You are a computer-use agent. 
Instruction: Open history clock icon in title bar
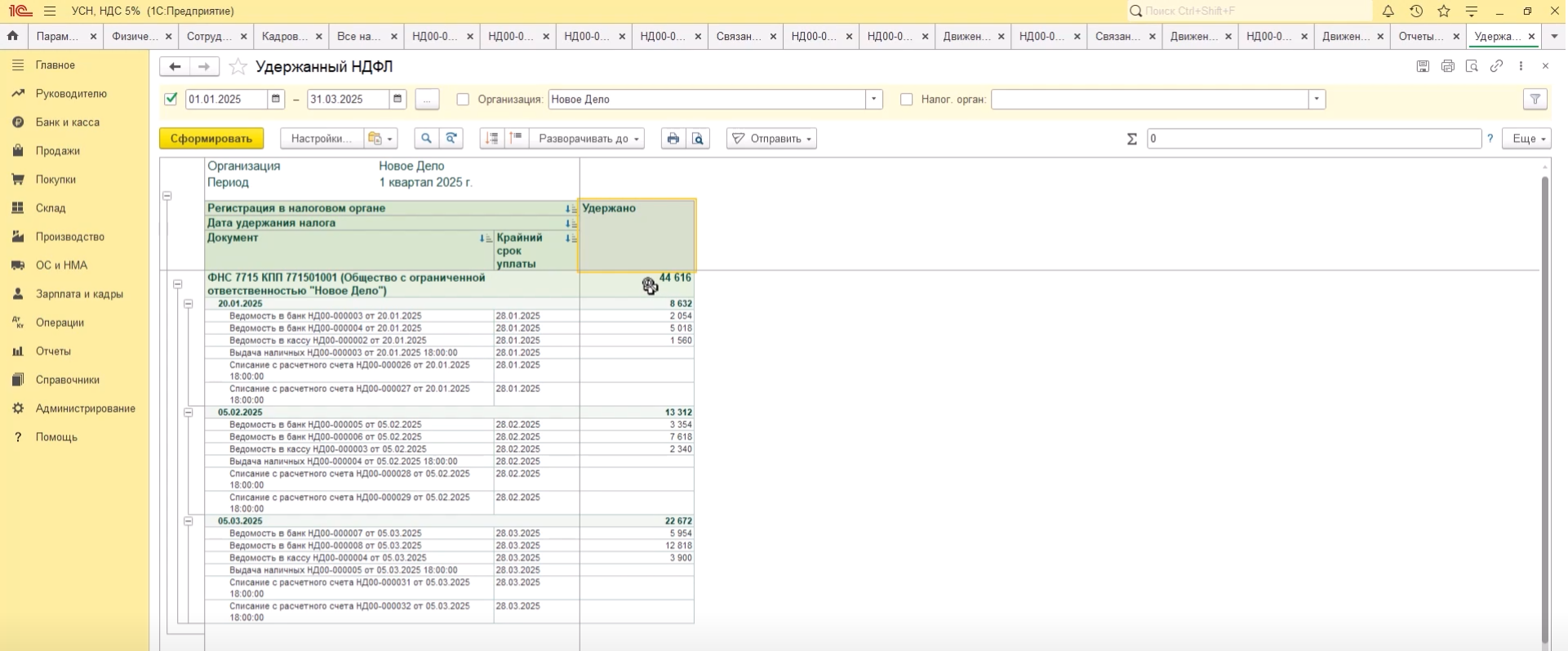tap(1416, 11)
